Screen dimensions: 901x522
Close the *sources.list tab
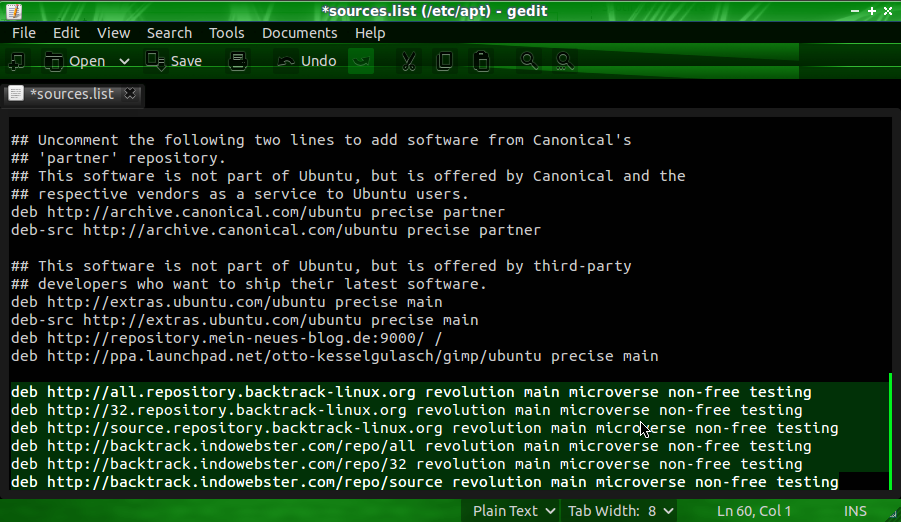coord(130,93)
